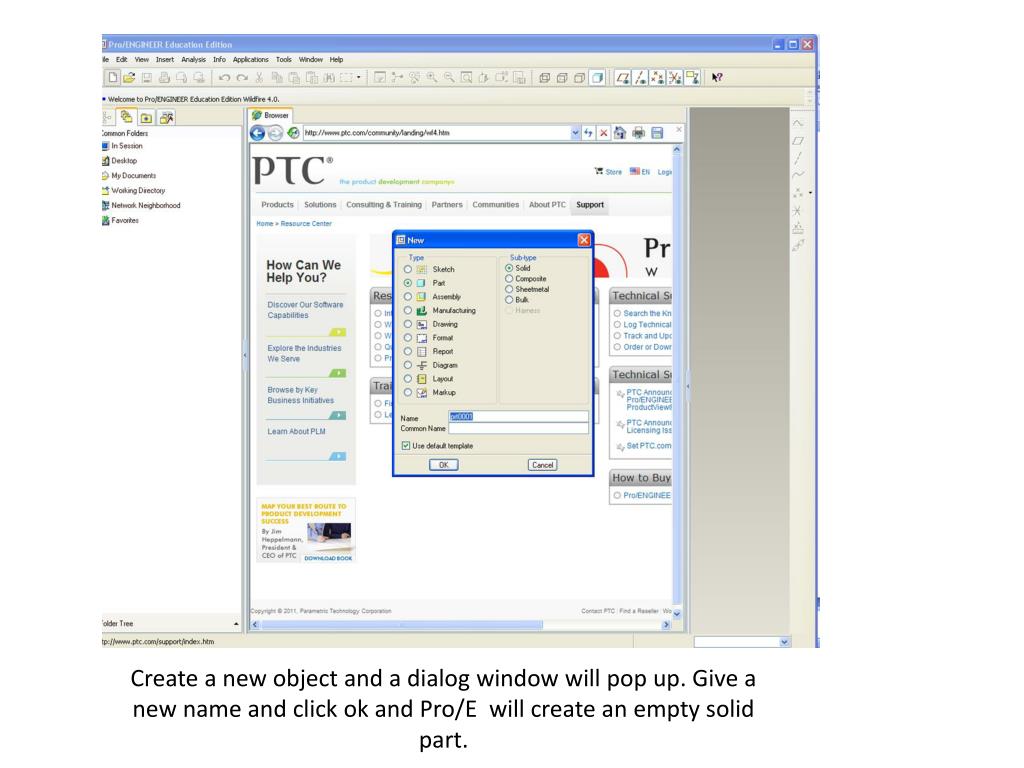Open the Connections navigator tab icon
Image resolution: width=1024 pixels, height=768 pixels.
(x=167, y=118)
